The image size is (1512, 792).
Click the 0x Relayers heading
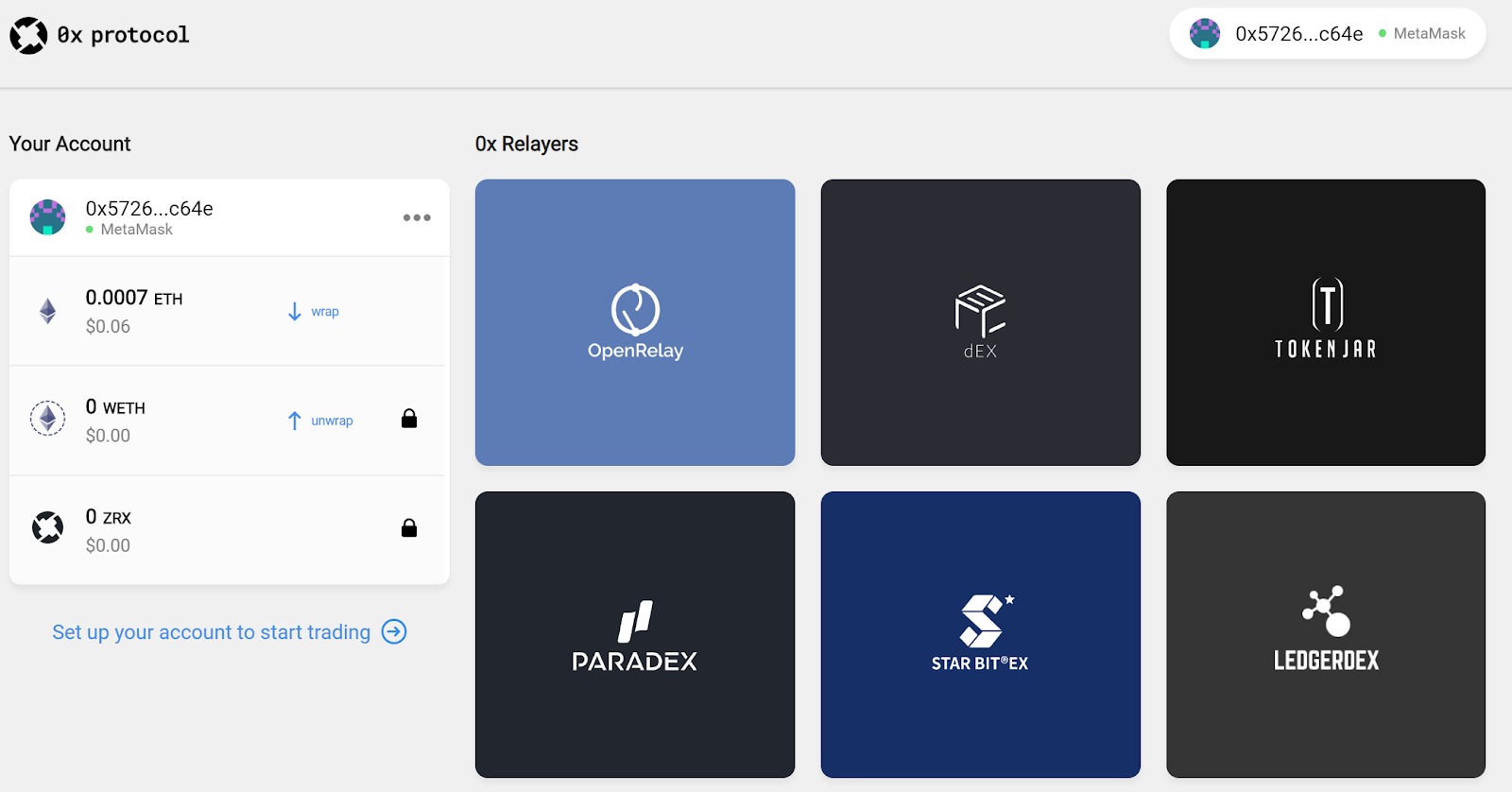click(526, 144)
